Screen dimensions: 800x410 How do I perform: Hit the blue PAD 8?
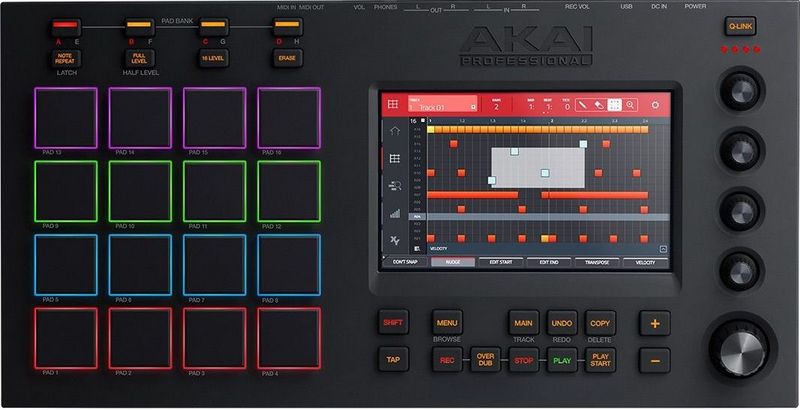(289, 265)
